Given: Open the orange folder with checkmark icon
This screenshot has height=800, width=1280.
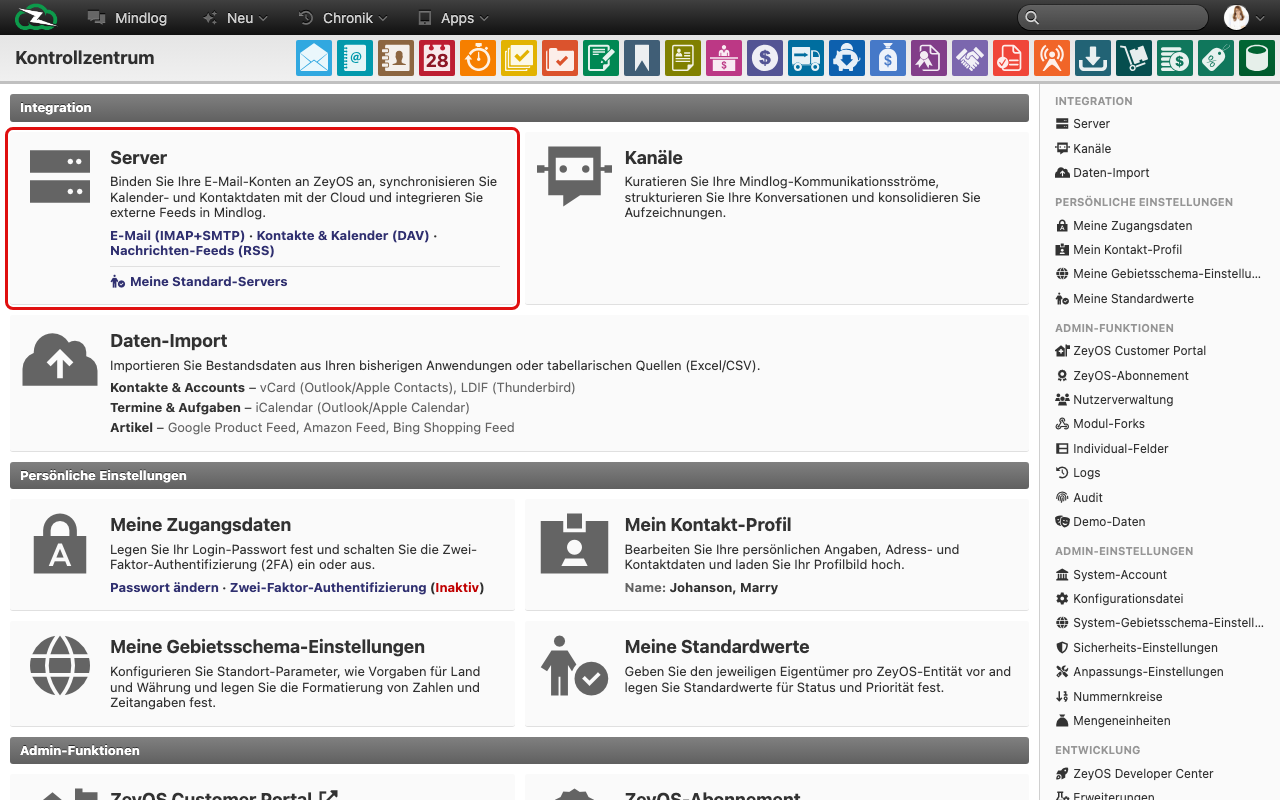Looking at the screenshot, I should pos(560,58).
